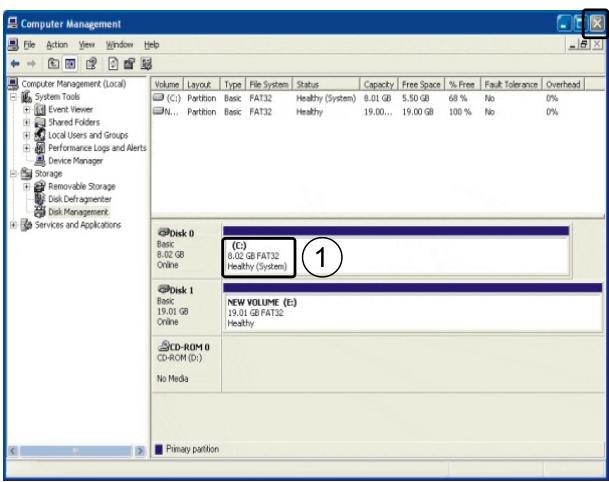Click the Help toolbar icon with question mark
The width and height of the screenshot is (609, 482).
coord(91,63)
